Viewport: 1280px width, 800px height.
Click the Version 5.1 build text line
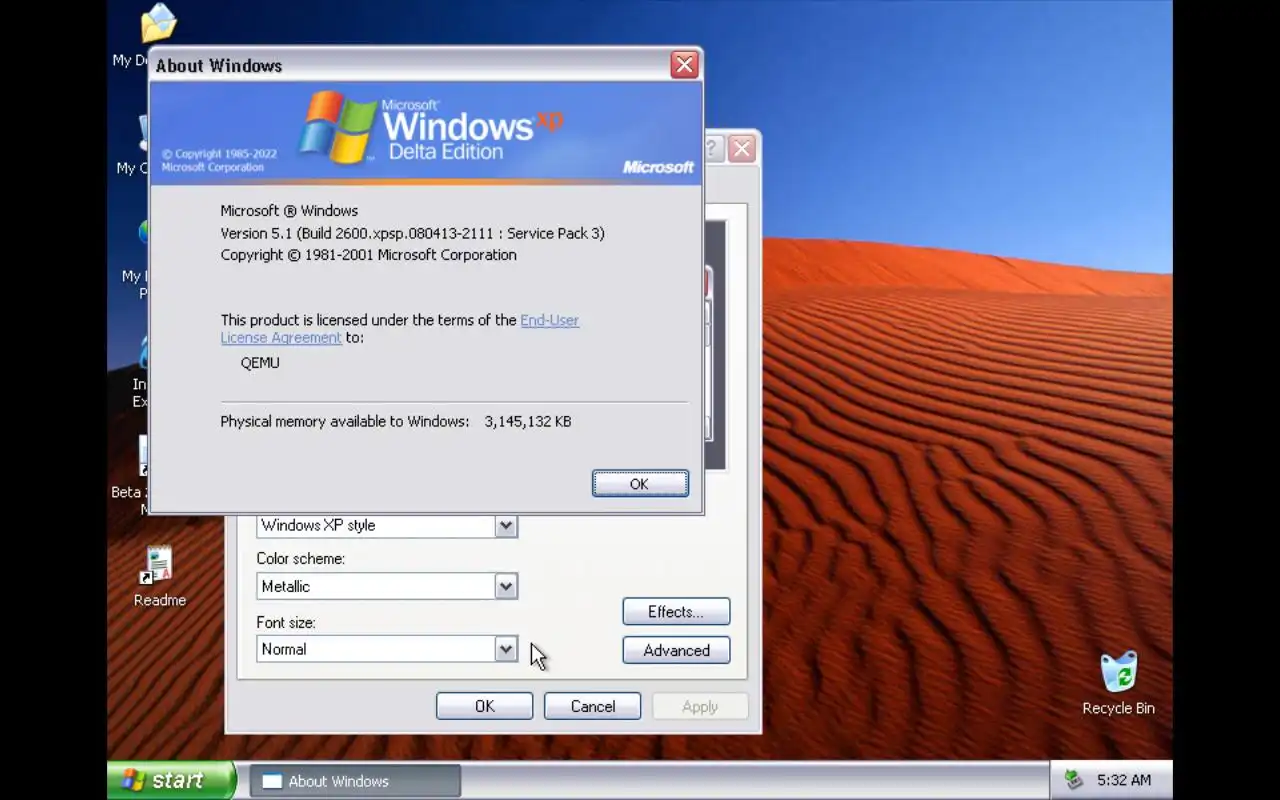click(x=412, y=233)
